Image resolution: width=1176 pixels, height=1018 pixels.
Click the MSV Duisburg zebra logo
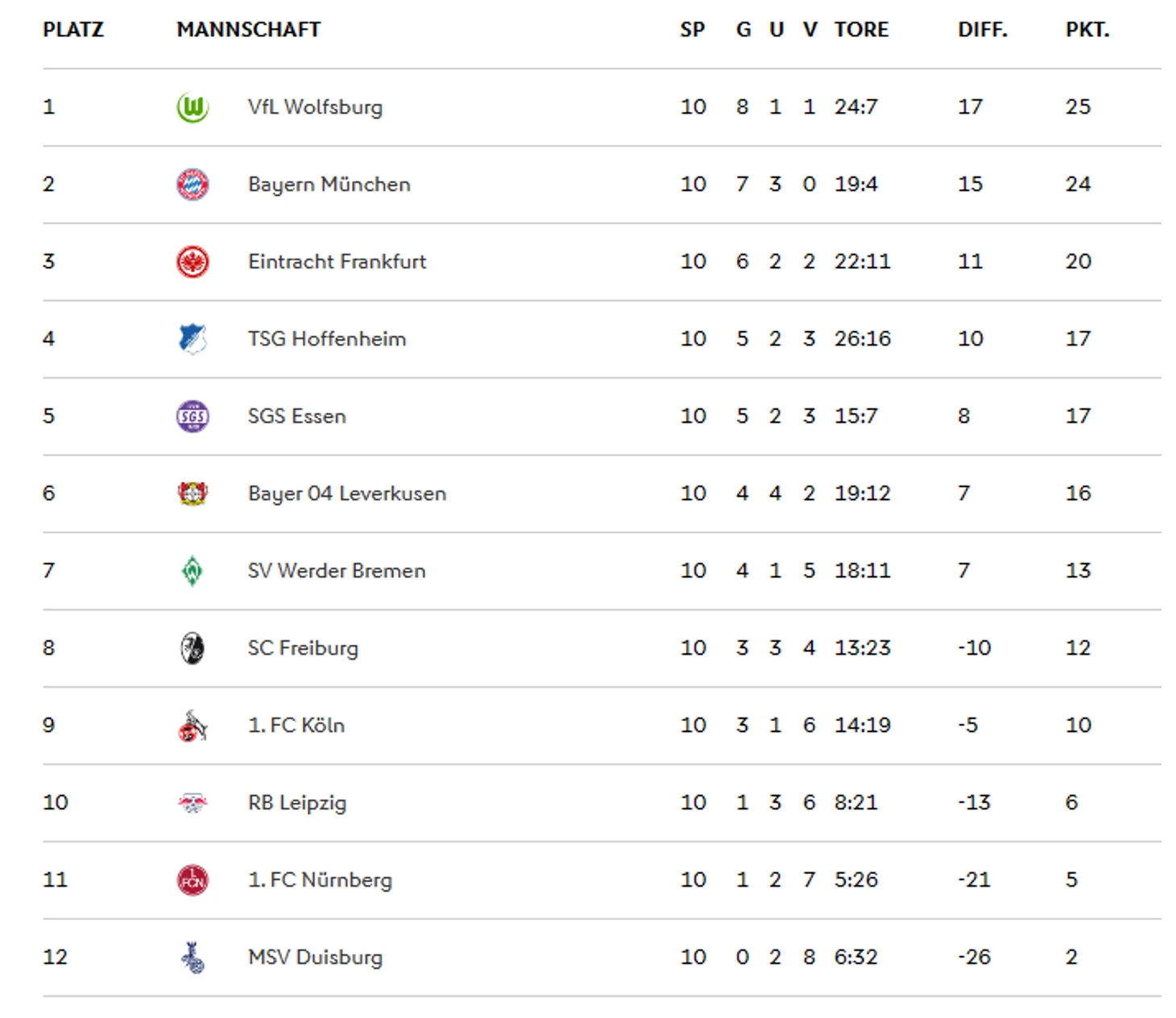point(193,958)
